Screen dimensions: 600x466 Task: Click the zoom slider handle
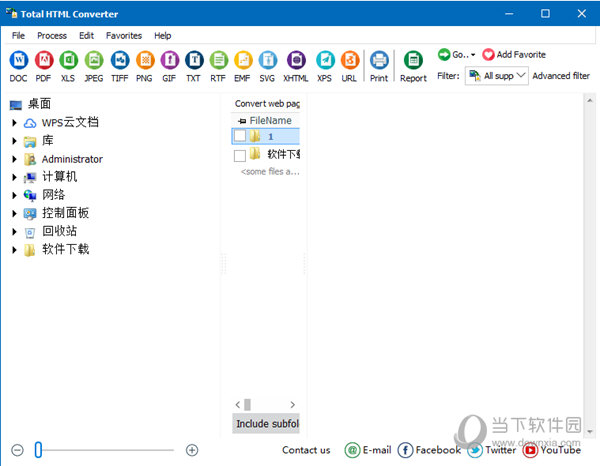(38, 450)
